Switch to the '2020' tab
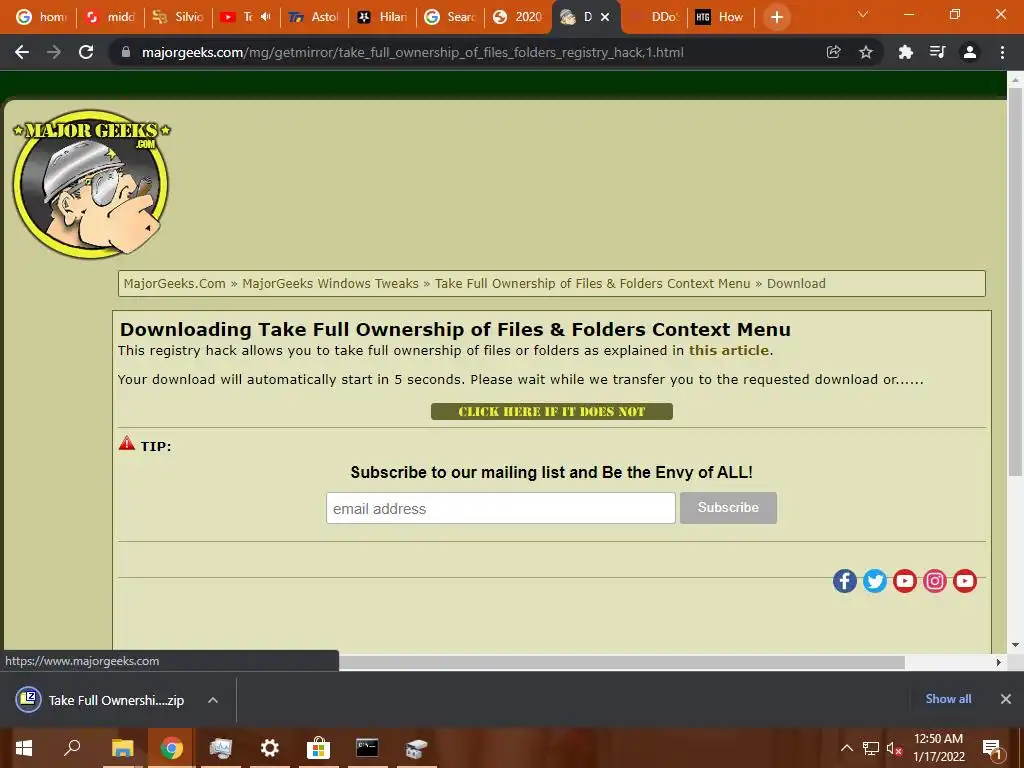 pyautogui.click(x=518, y=17)
